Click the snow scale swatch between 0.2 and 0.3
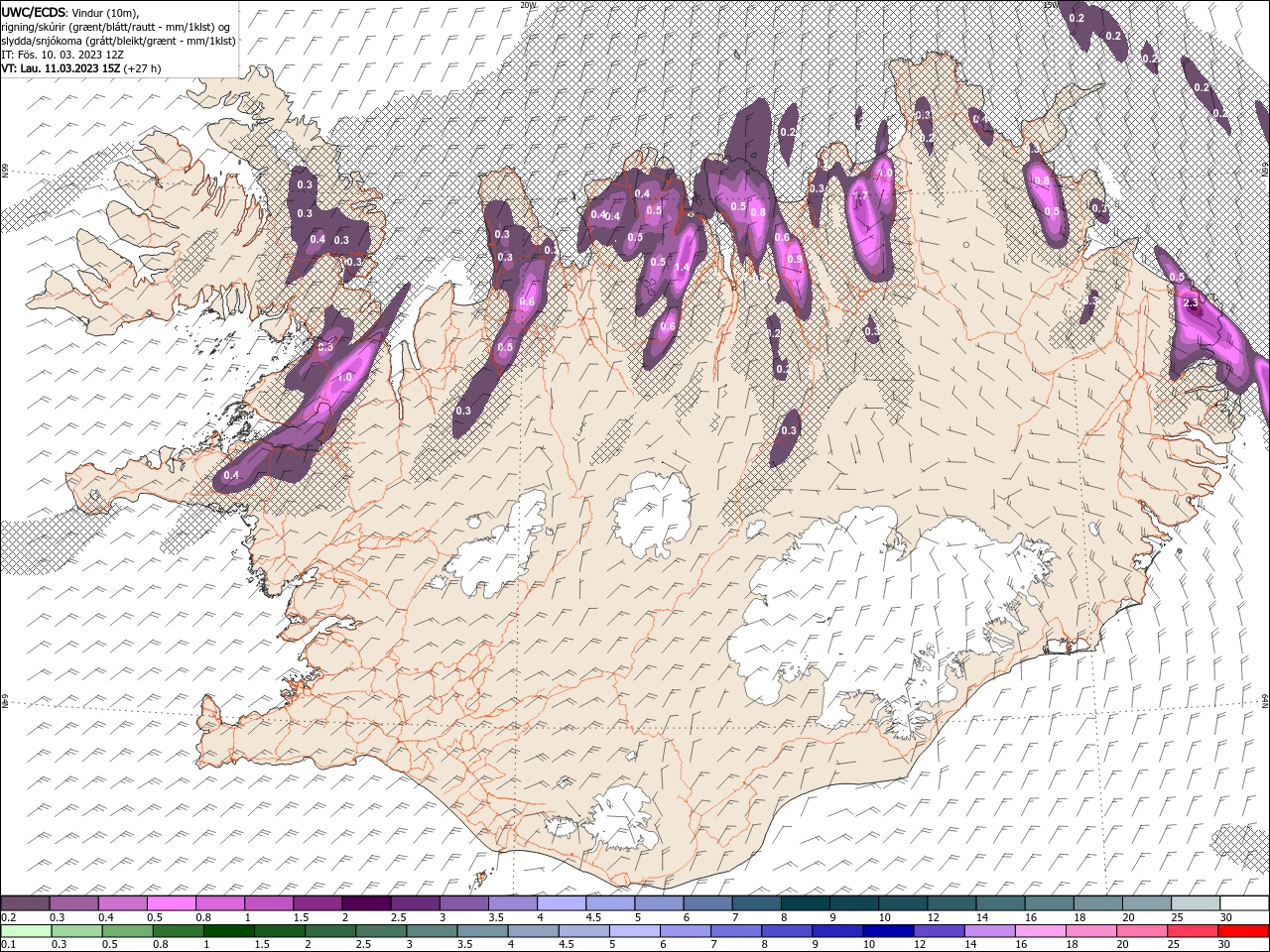The width and height of the screenshot is (1270, 952). [x=26, y=903]
